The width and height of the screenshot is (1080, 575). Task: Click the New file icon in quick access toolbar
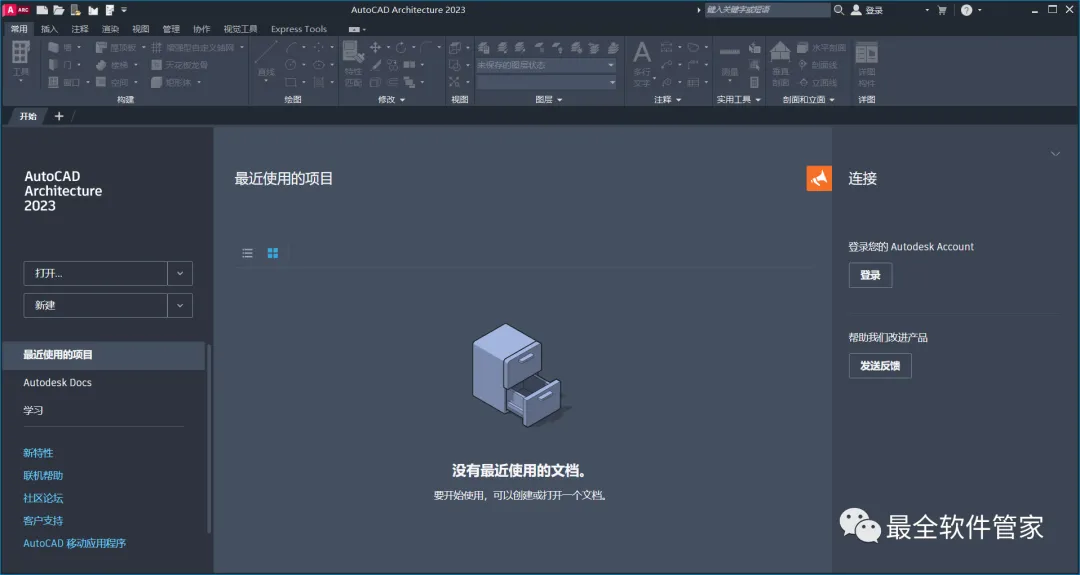click(x=42, y=10)
